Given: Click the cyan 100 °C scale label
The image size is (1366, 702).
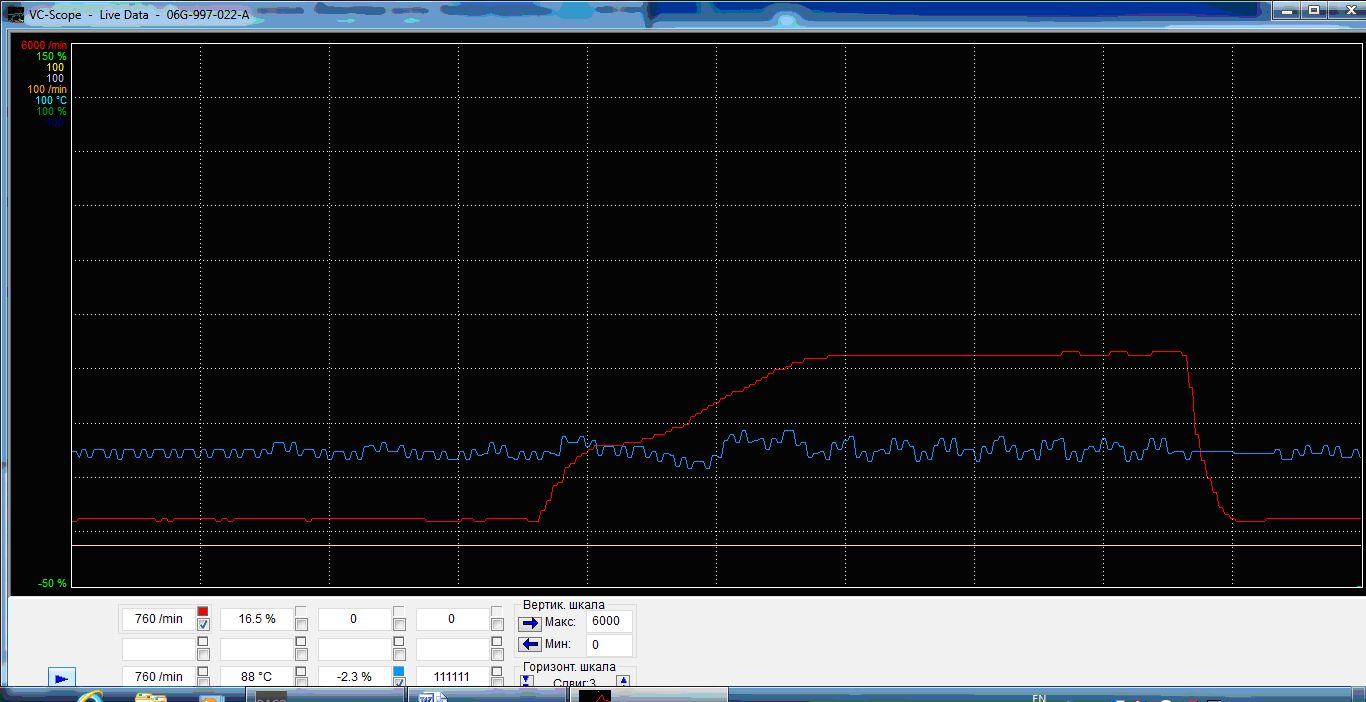Looking at the screenshot, I should click(x=50, y=101).
